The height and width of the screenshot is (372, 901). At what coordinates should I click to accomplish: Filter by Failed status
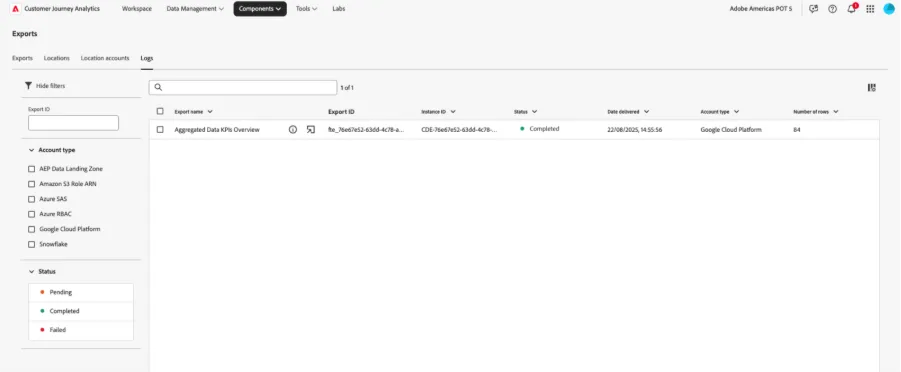pos(81,330)
